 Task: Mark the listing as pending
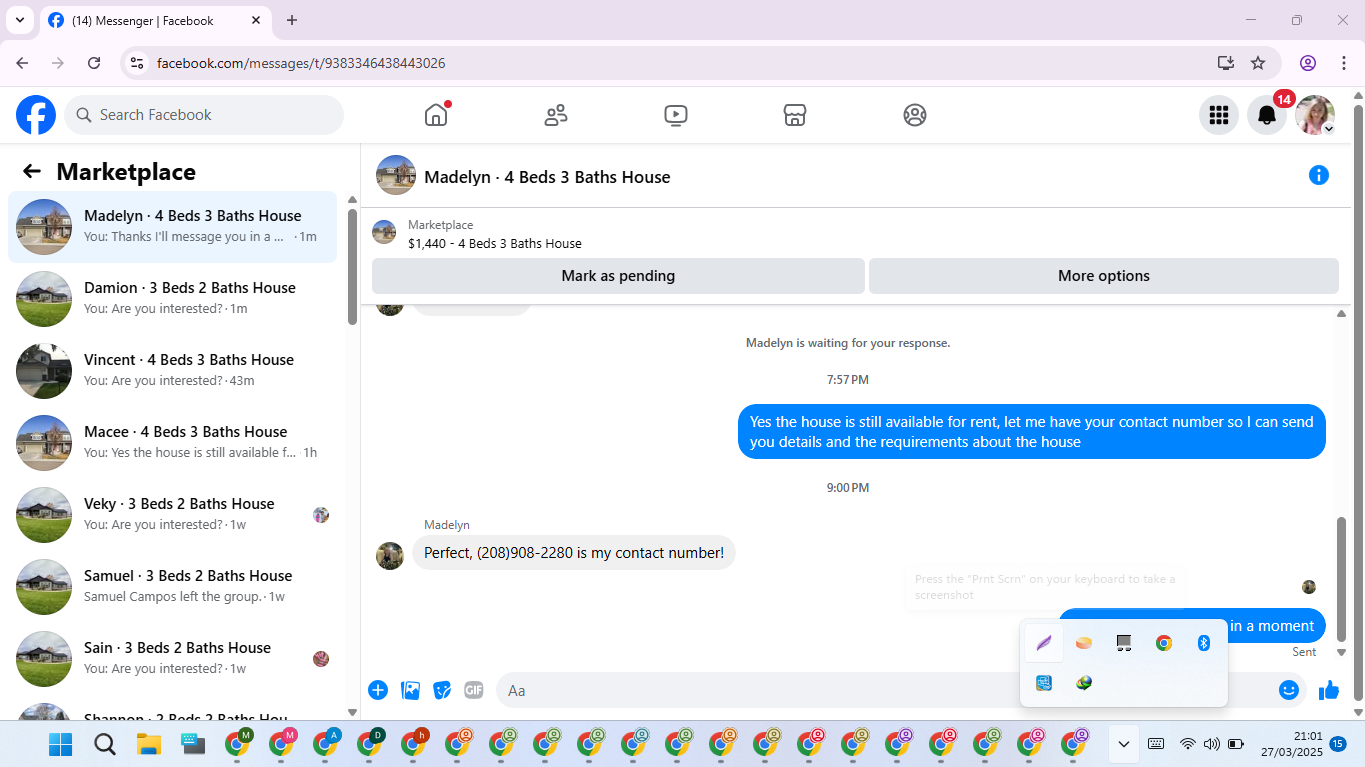tap(618, 276)
